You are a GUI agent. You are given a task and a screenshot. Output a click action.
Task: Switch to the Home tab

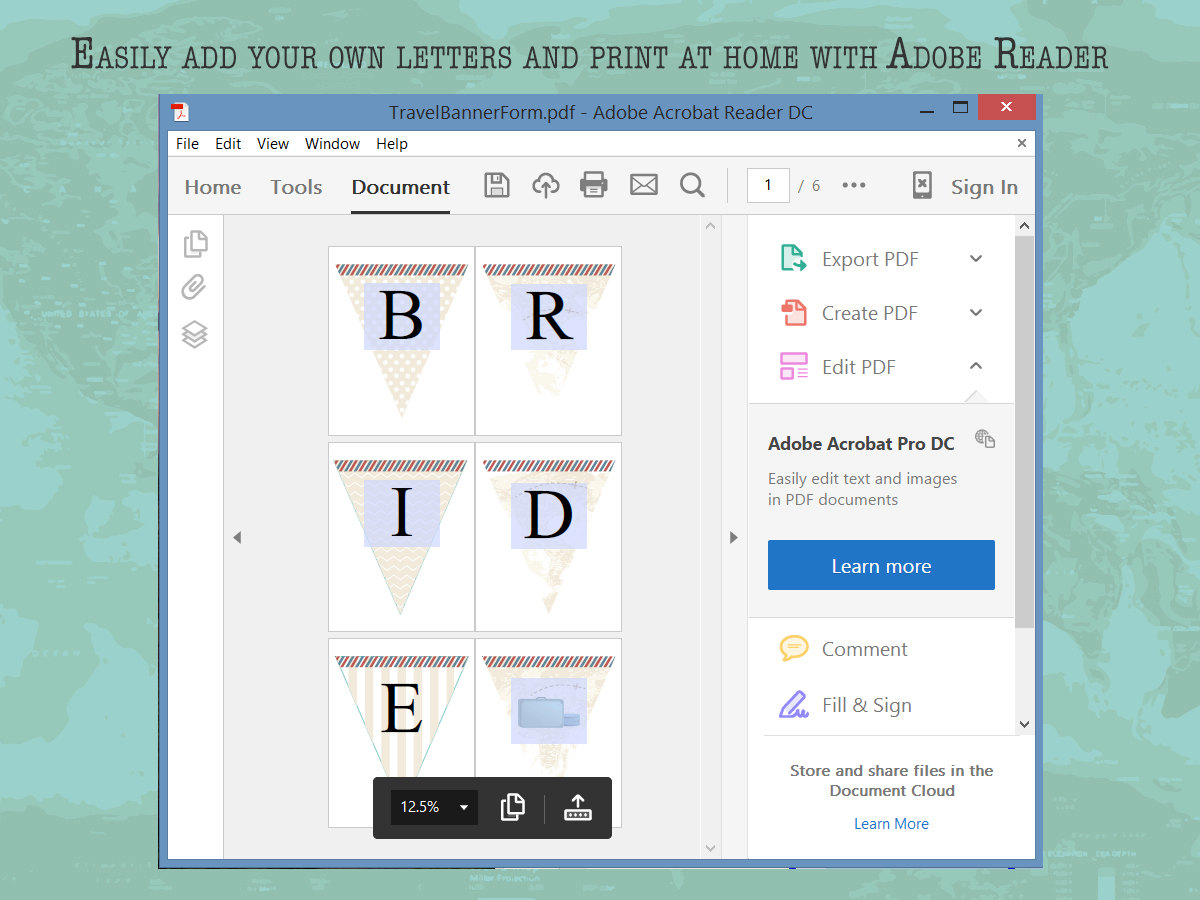point(213,187)
